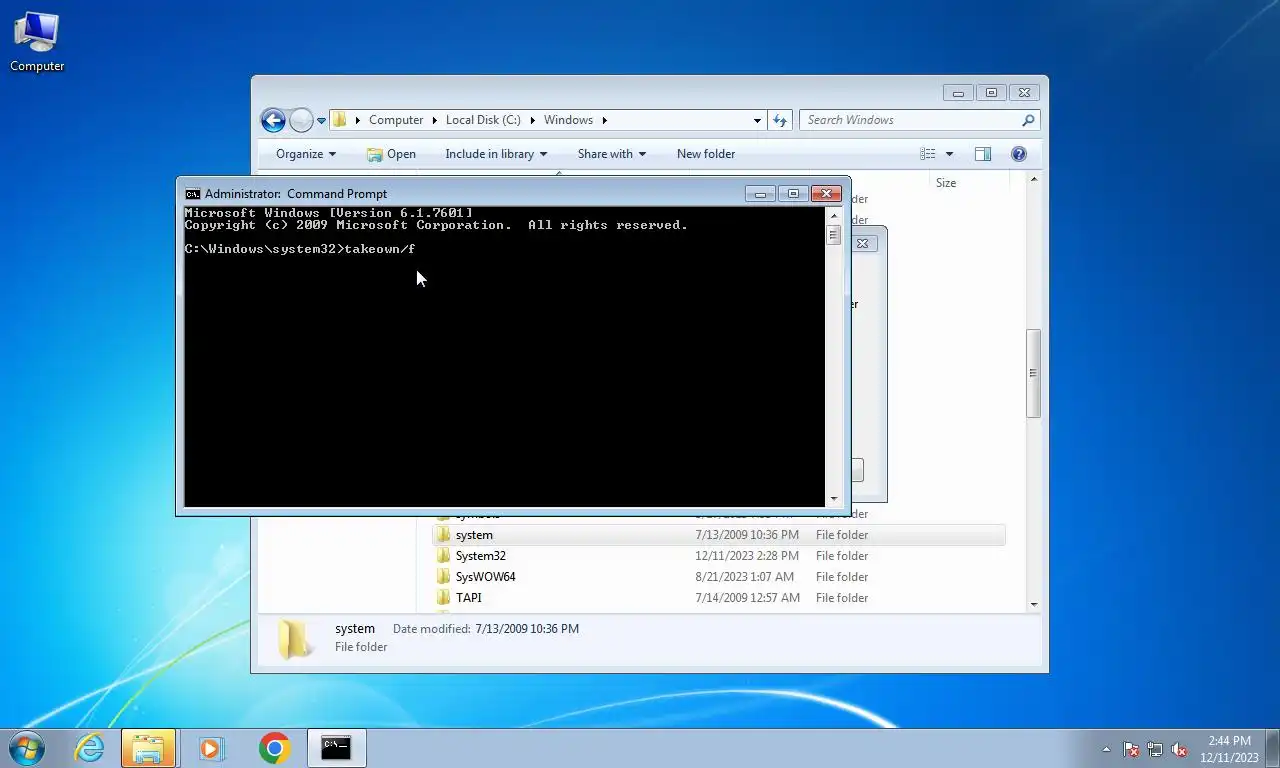
Task: Minimize the Command Prompt window
Action: (x=760, y=194)
